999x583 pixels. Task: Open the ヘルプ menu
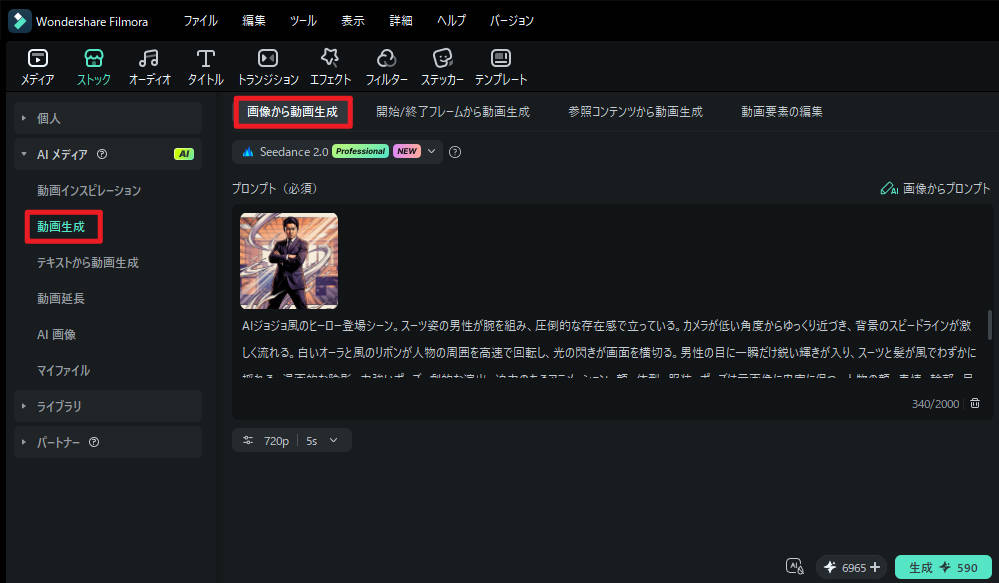pyautogui.click(x=451, y=20)
